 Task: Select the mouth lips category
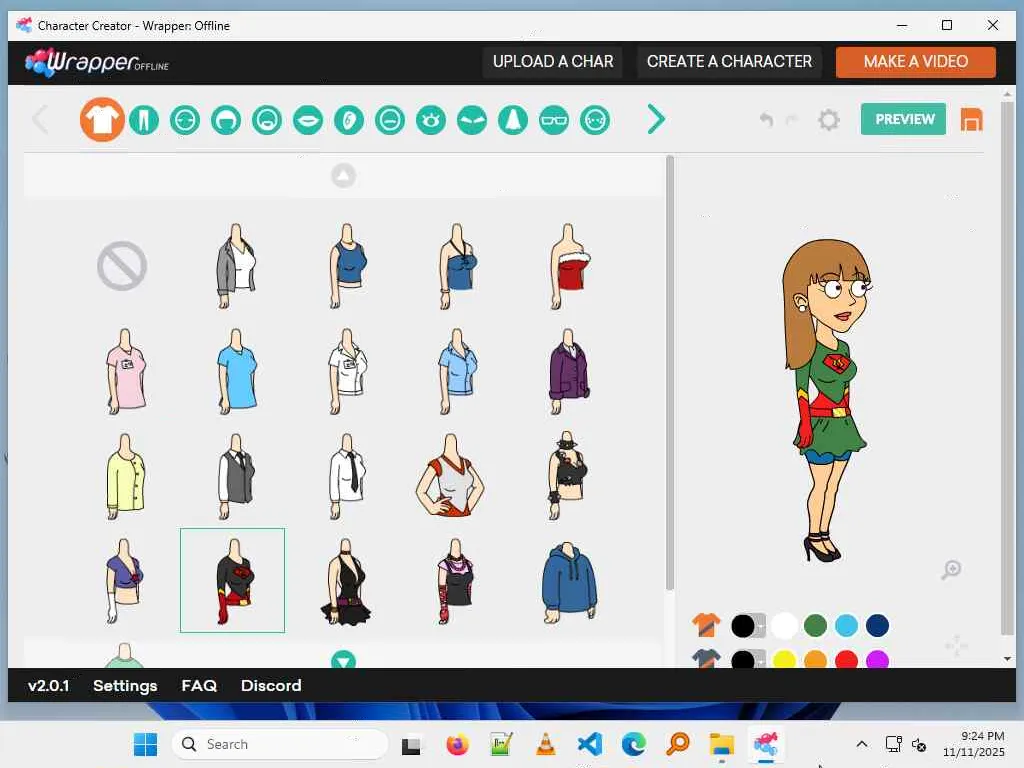click(308, 120)
